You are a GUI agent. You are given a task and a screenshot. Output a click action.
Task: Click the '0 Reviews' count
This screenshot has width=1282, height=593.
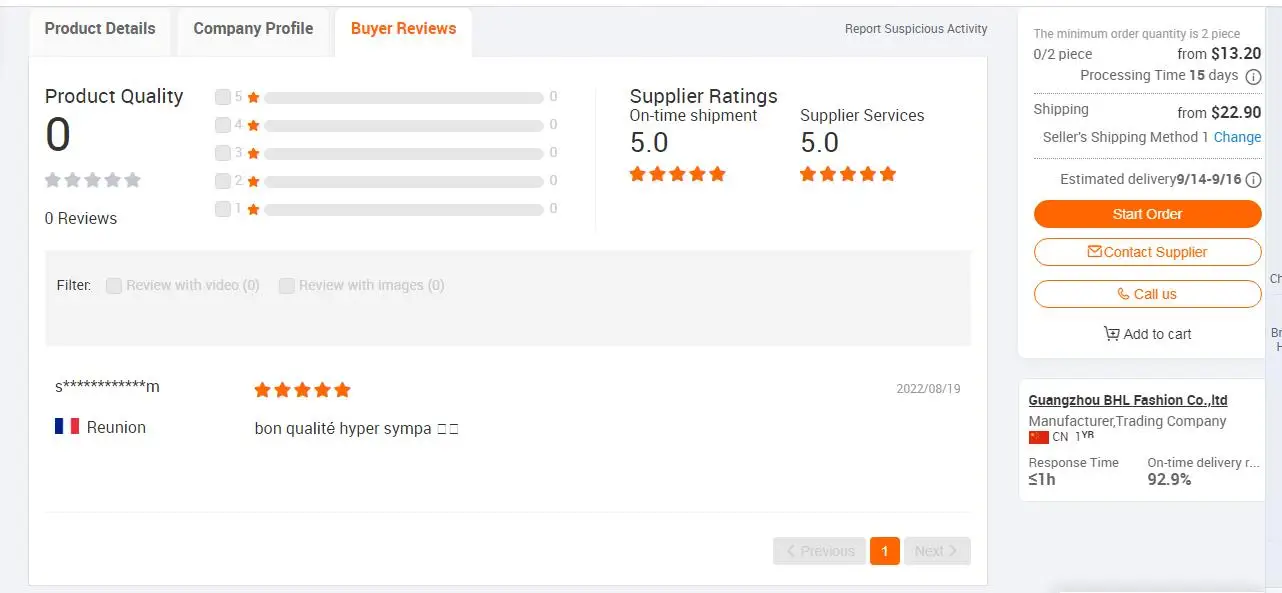click(81, 219)
